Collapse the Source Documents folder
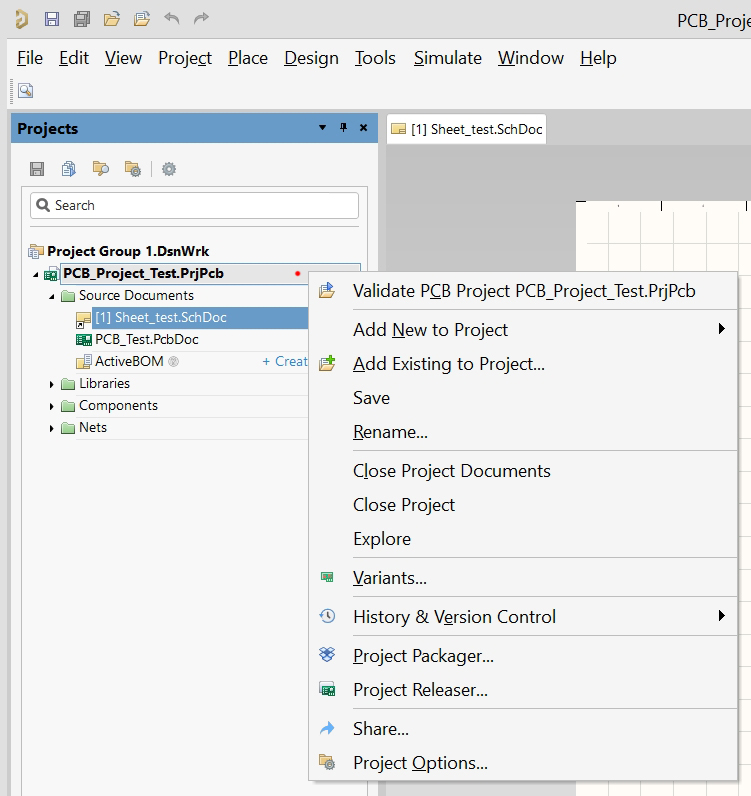751x796 pixels. pos(52,296)
